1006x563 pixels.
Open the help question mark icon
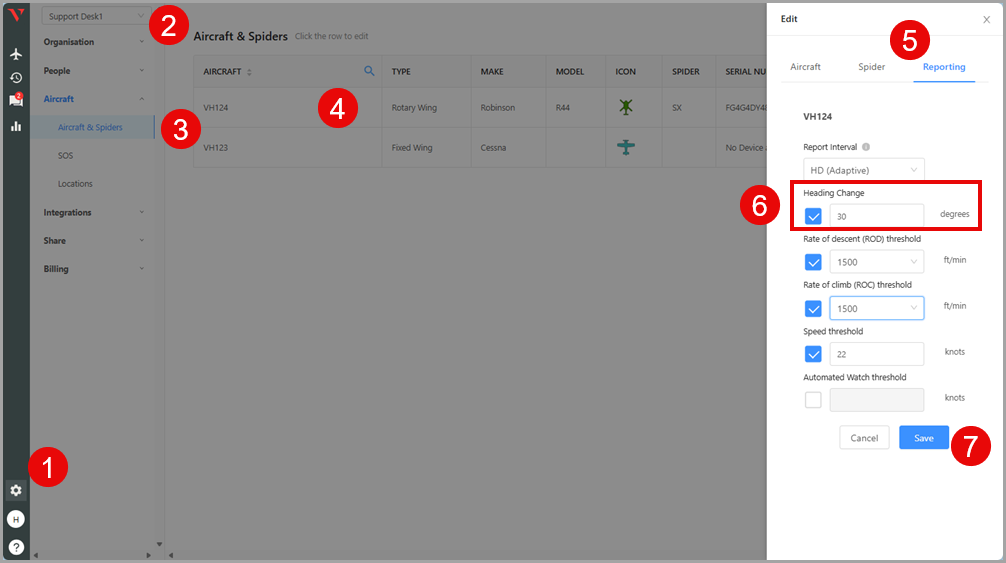pyautogui.click(x=15, y=547)
